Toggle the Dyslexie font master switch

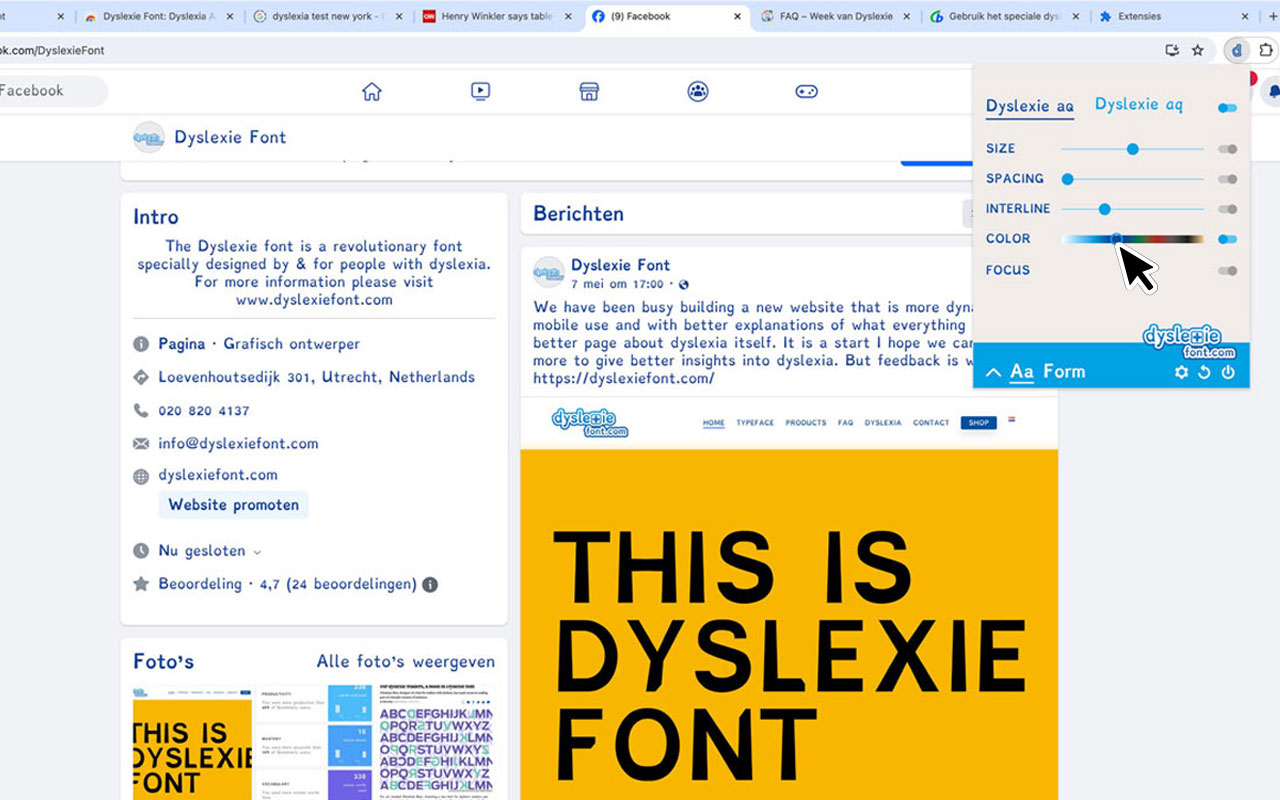pos(1227,108)
